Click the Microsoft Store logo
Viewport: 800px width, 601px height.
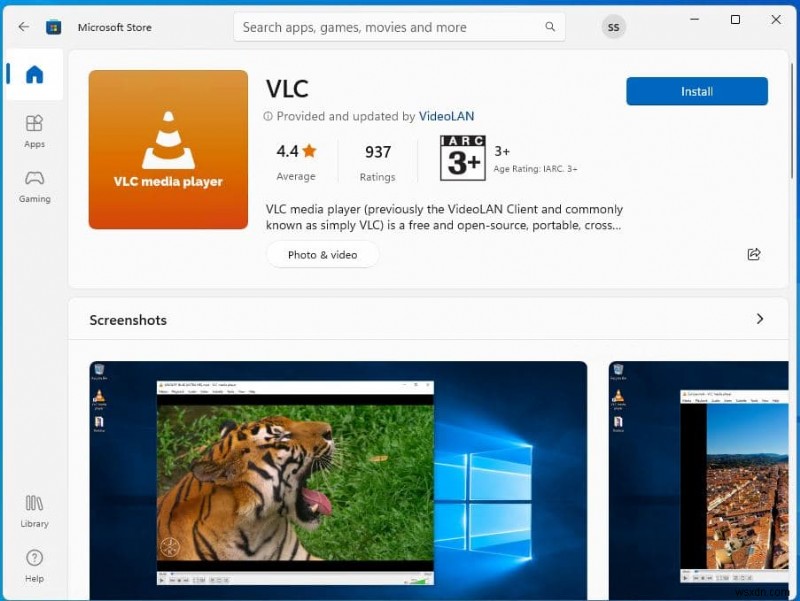(54, 27)
